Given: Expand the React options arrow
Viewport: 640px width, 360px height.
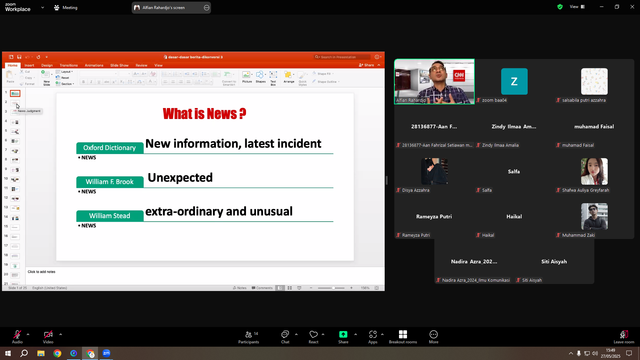Looking at the screenshot, I should pyautogui.click(x=323, y=334).
